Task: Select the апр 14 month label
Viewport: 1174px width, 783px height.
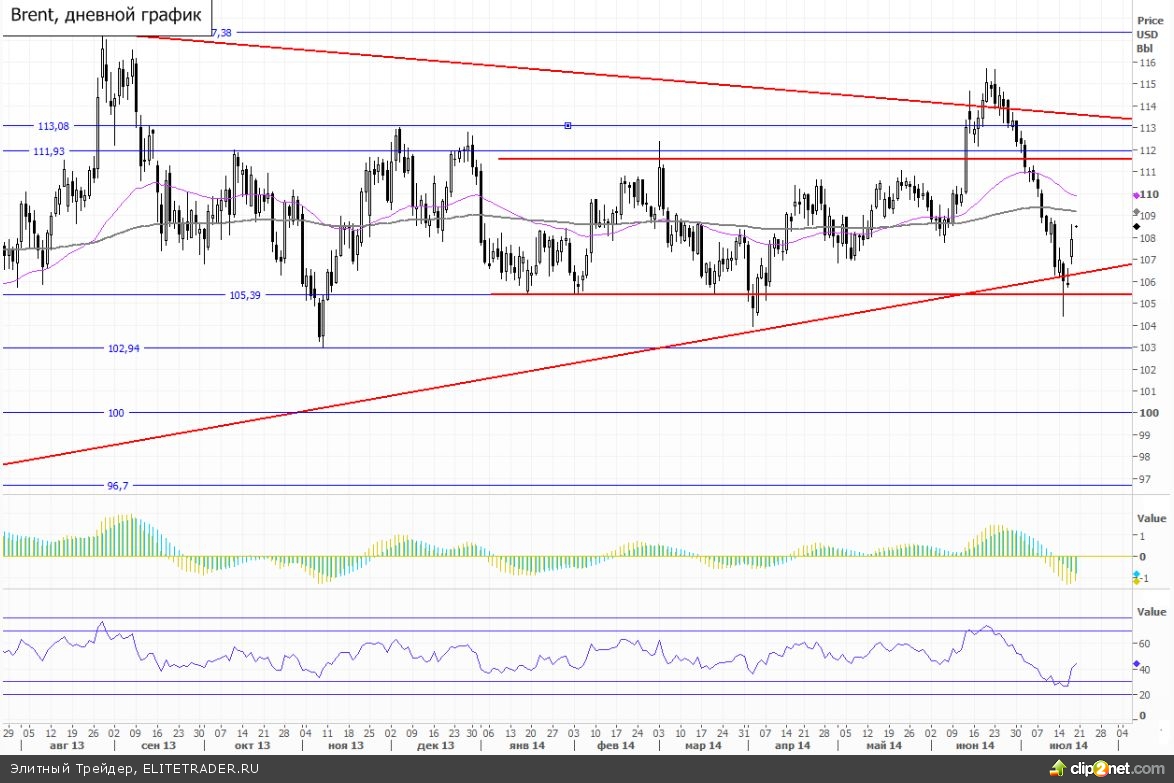Action: [x=793, y=746]
